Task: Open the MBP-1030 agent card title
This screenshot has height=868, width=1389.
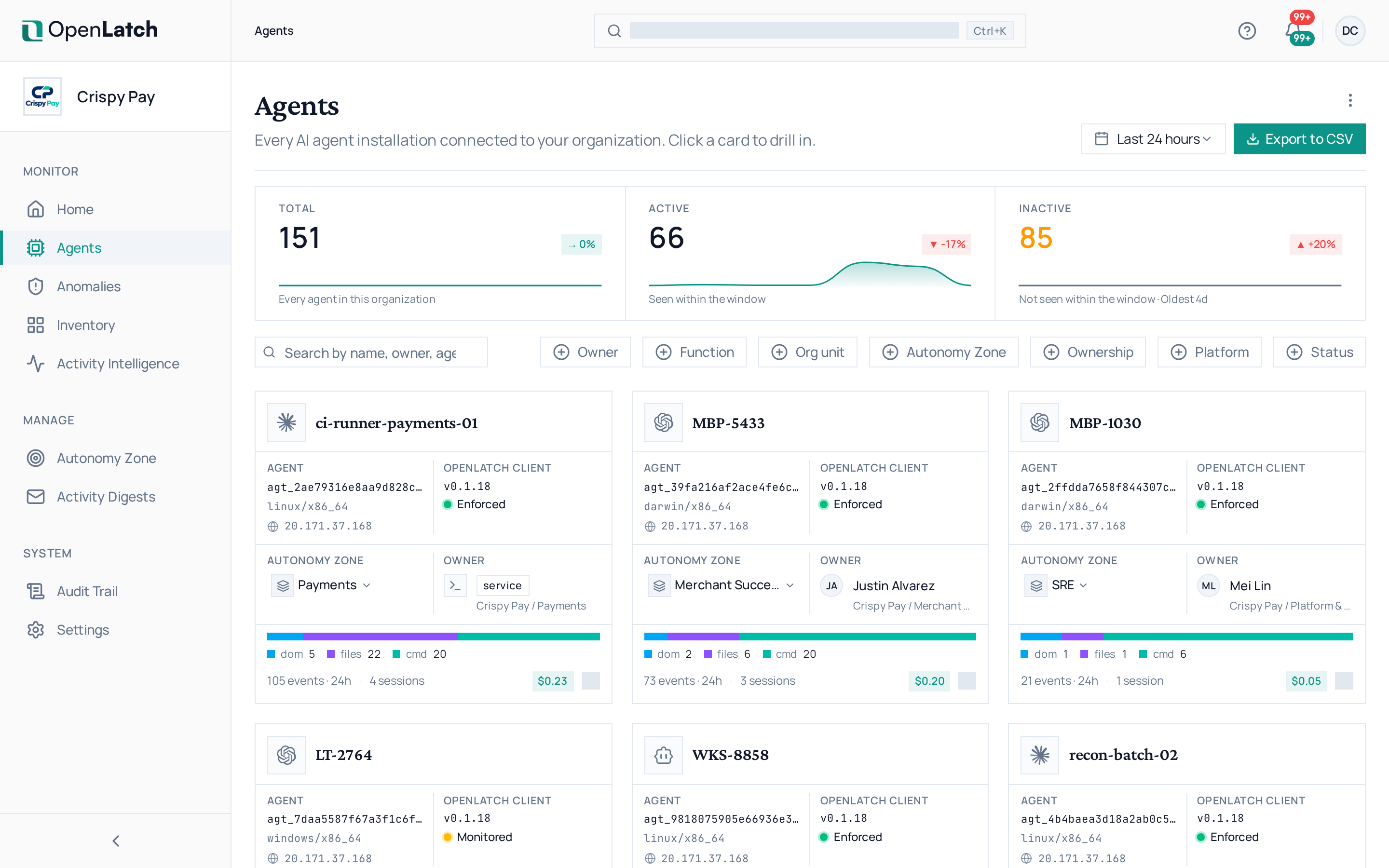Action: coord(1105,422)
